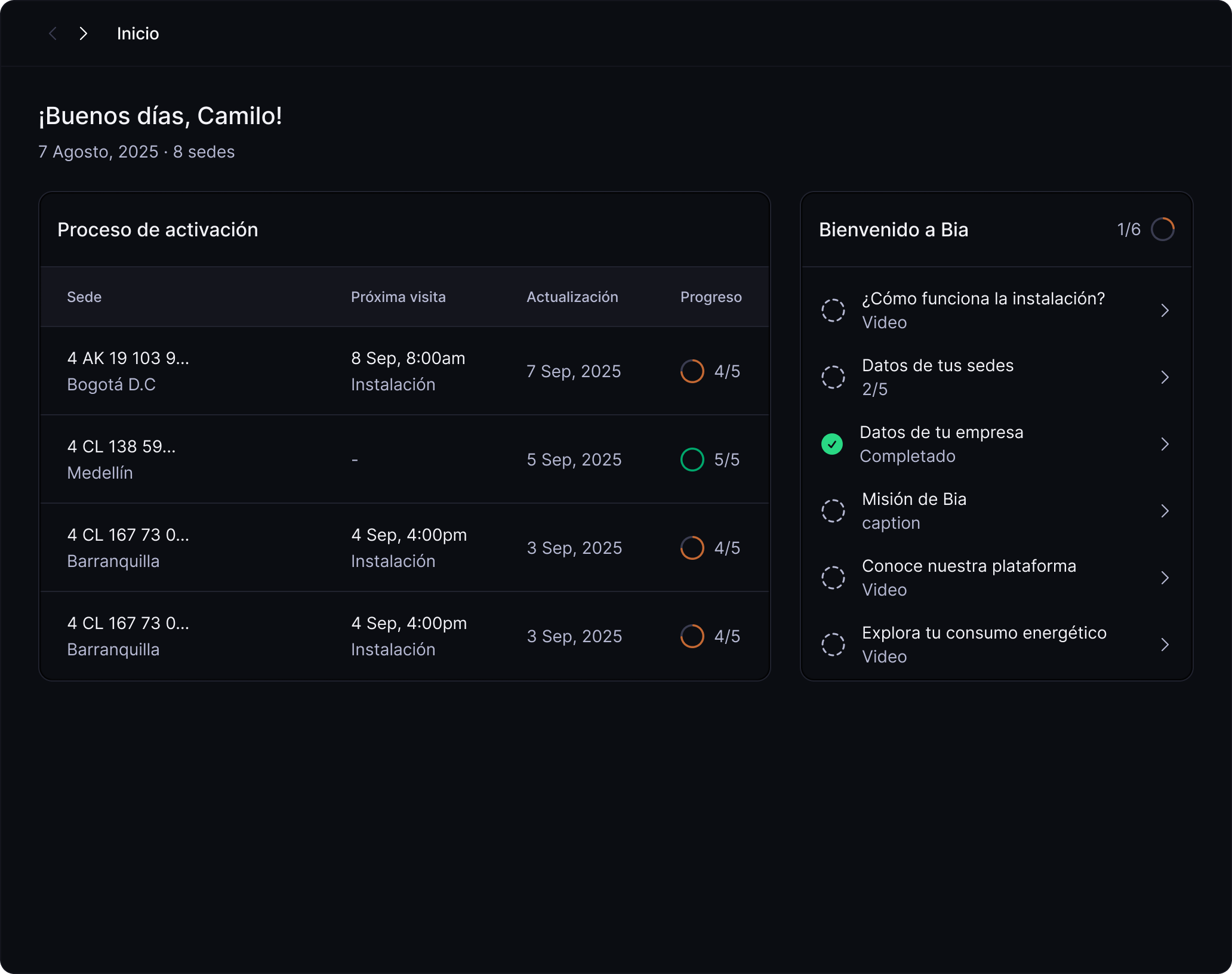Image resolution: width=1232 pixels, height=974 pixels.
Task: Sort by the Próxima visita column header
Action: pos(398,297)
